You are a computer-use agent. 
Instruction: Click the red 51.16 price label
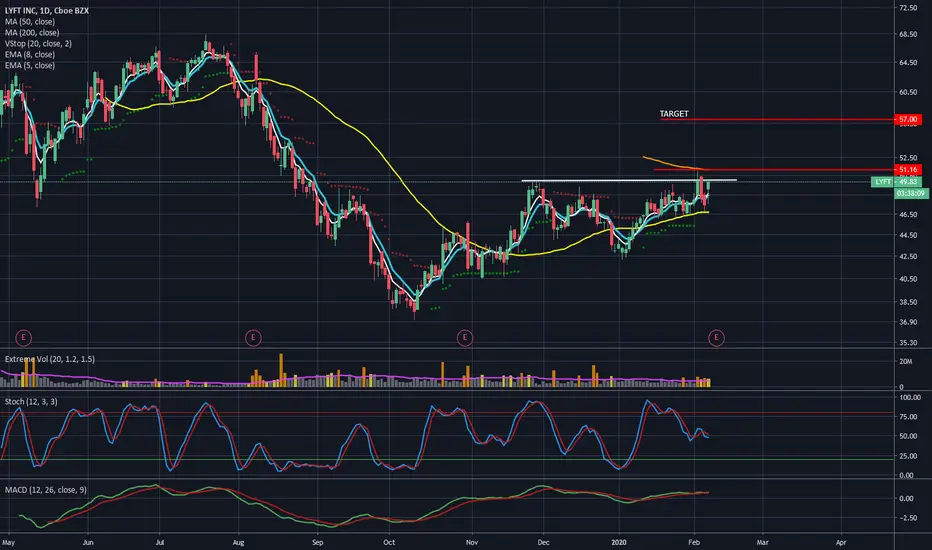point(908,170)
